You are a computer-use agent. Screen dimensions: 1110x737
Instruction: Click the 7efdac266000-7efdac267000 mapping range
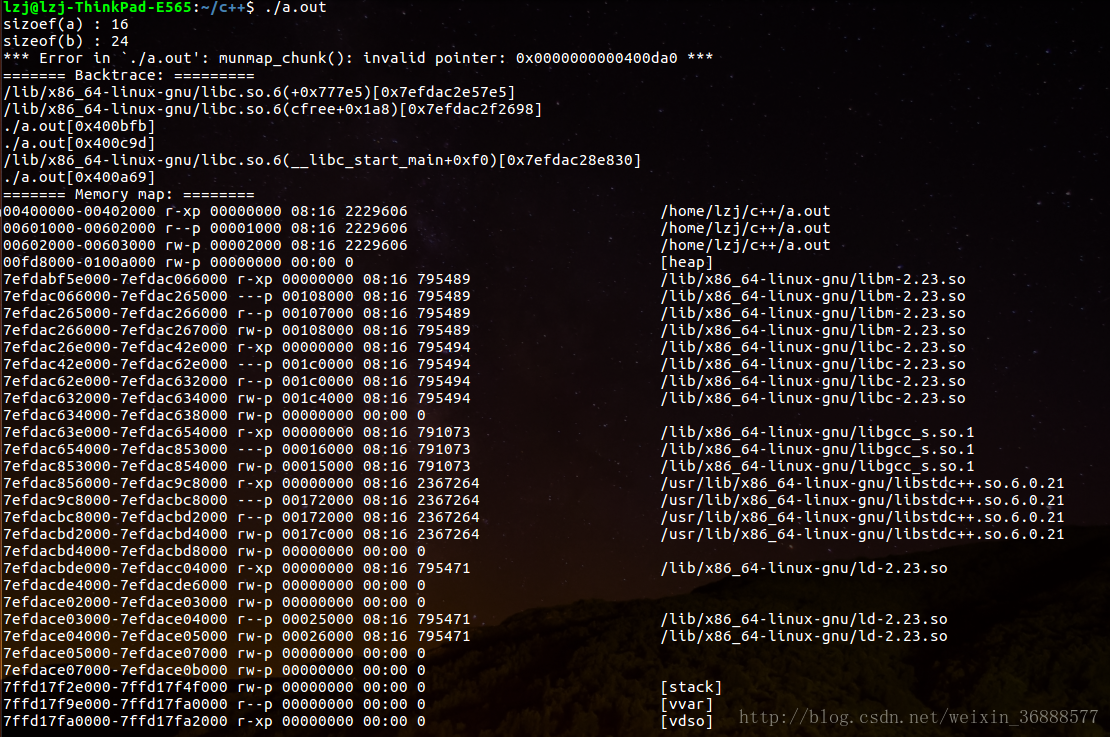pos(115,331)
